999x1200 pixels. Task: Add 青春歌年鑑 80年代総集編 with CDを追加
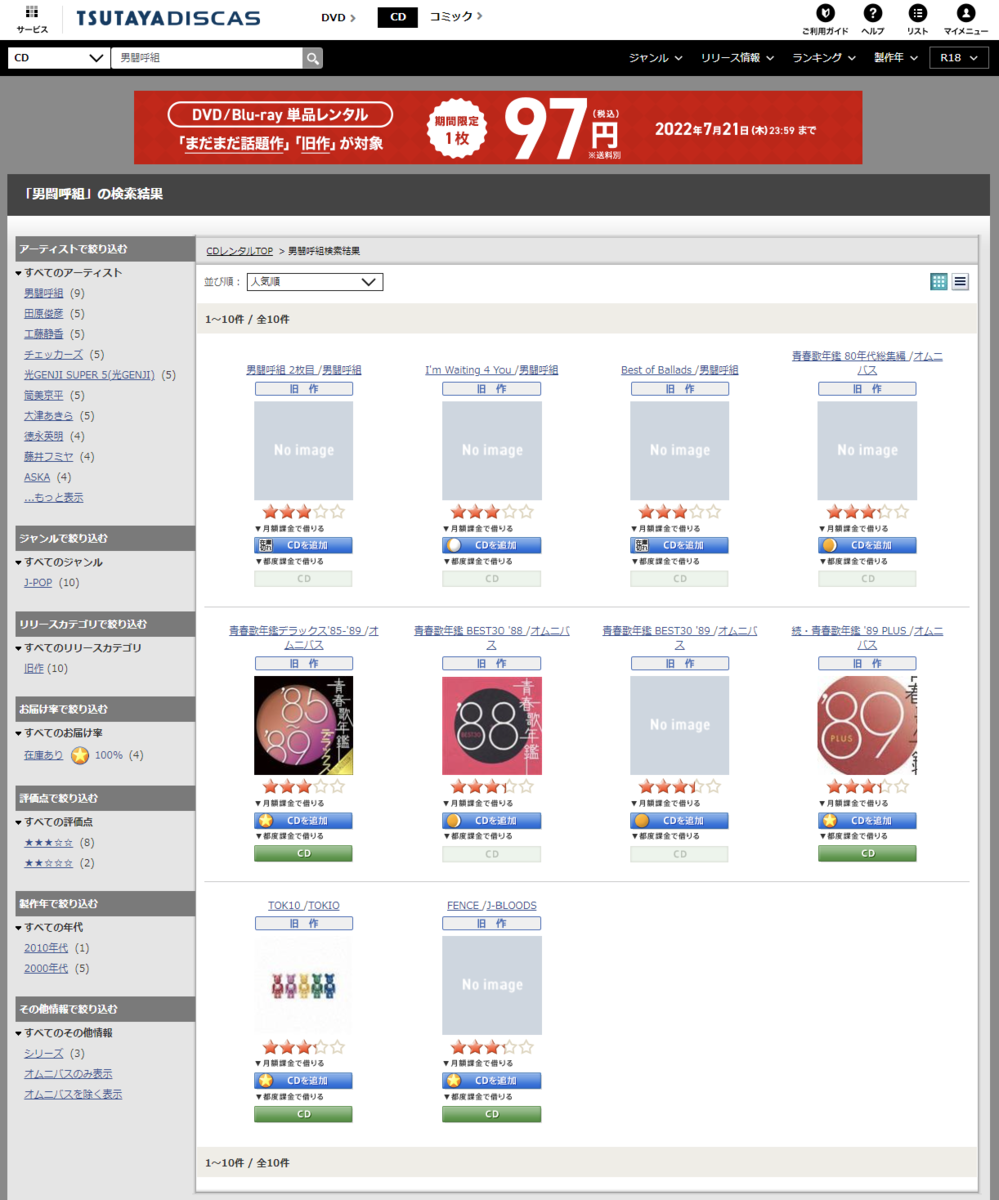[x=867, y=546]
